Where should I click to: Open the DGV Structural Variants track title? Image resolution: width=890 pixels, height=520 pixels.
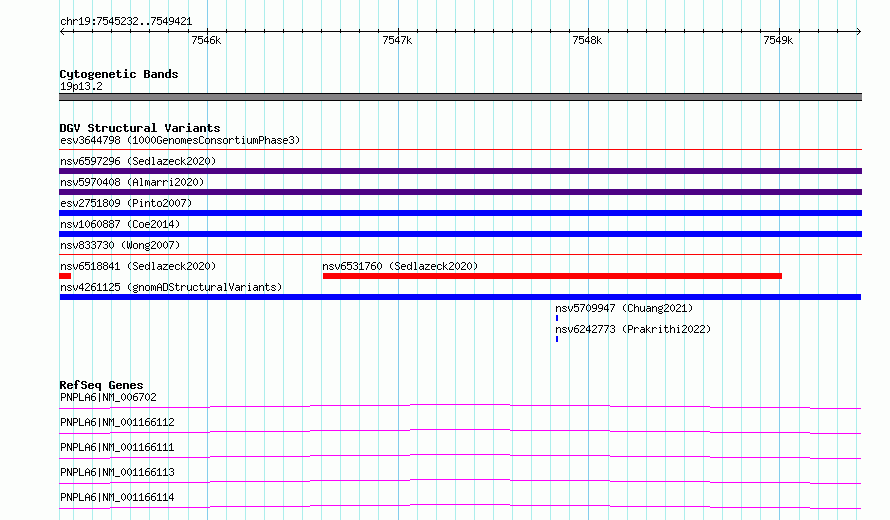(x=140, y=128)
